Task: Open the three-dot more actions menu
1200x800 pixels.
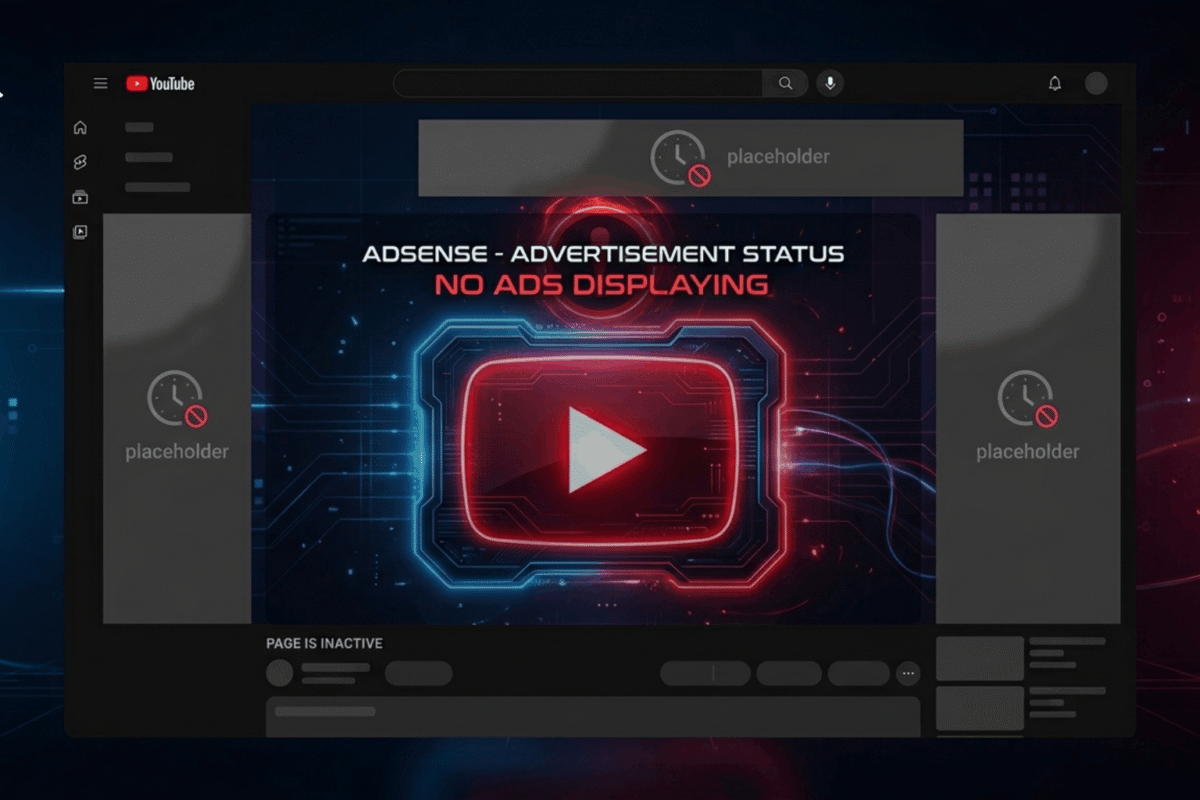Action: pos(908,675)
